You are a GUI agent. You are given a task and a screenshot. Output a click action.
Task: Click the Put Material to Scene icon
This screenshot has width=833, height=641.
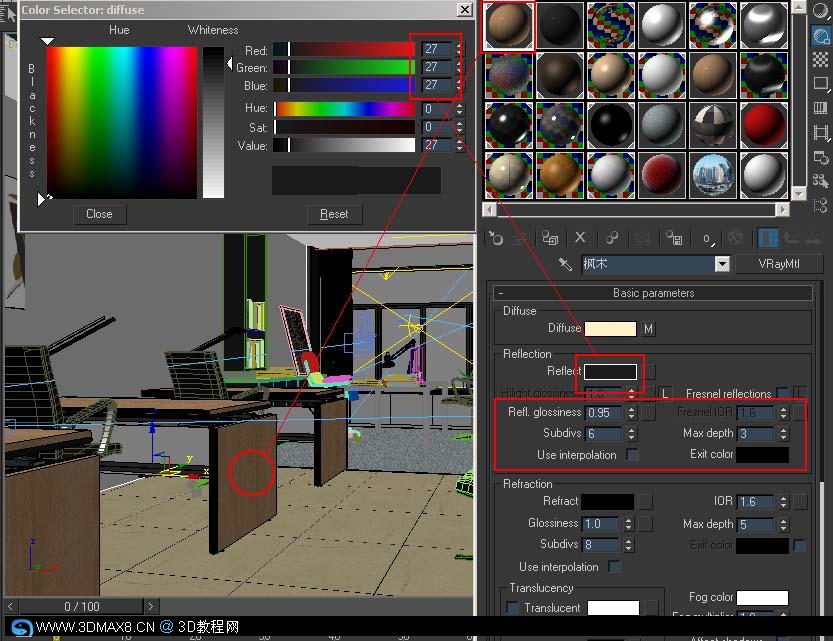coord(521,239)
